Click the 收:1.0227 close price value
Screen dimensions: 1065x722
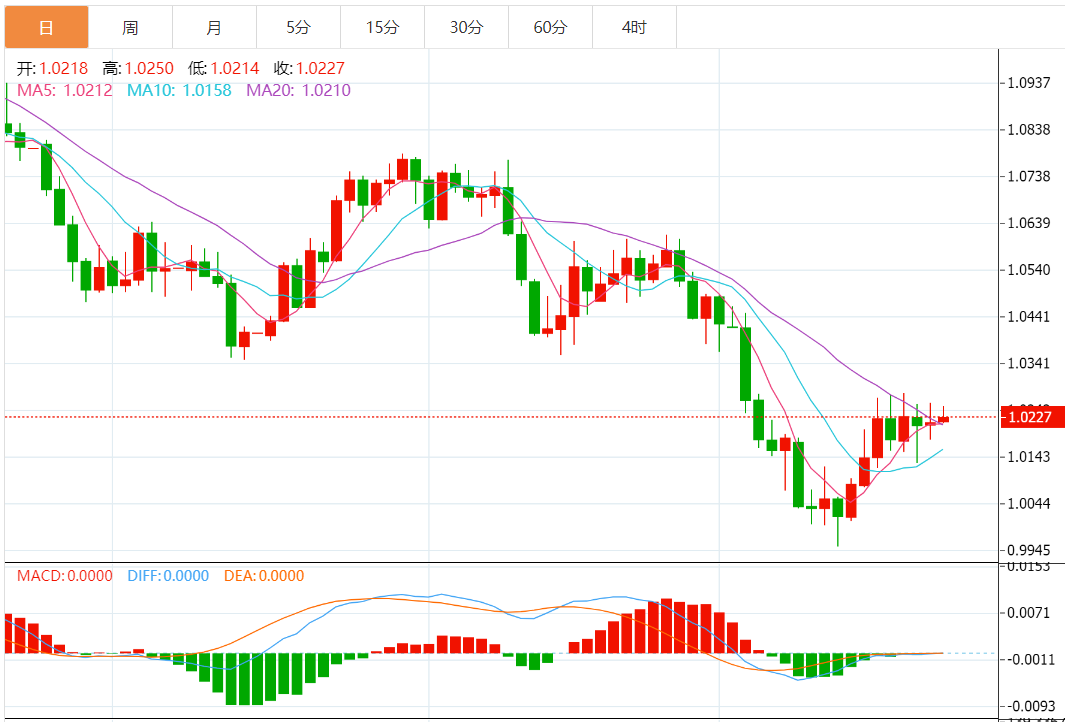(309, 69)
